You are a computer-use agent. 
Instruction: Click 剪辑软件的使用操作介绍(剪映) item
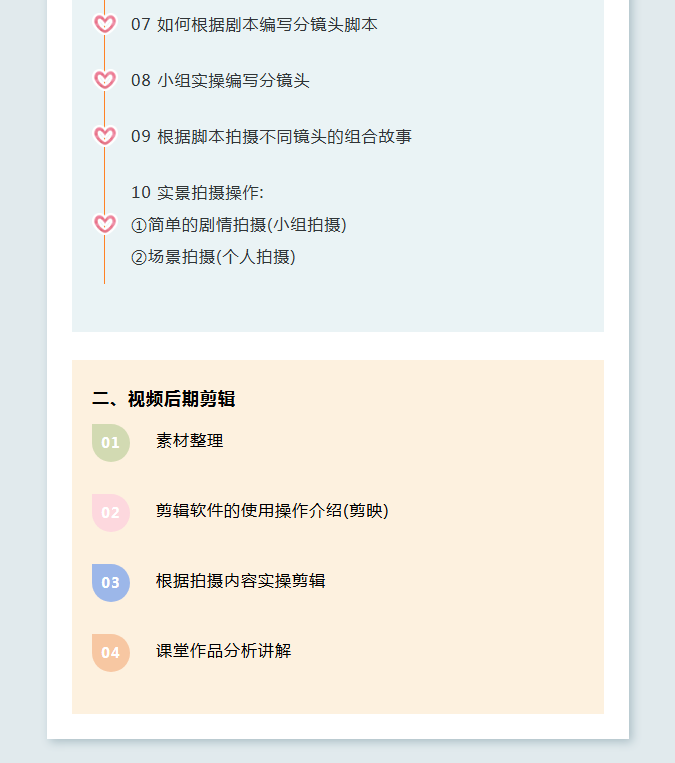coord(272,510)
